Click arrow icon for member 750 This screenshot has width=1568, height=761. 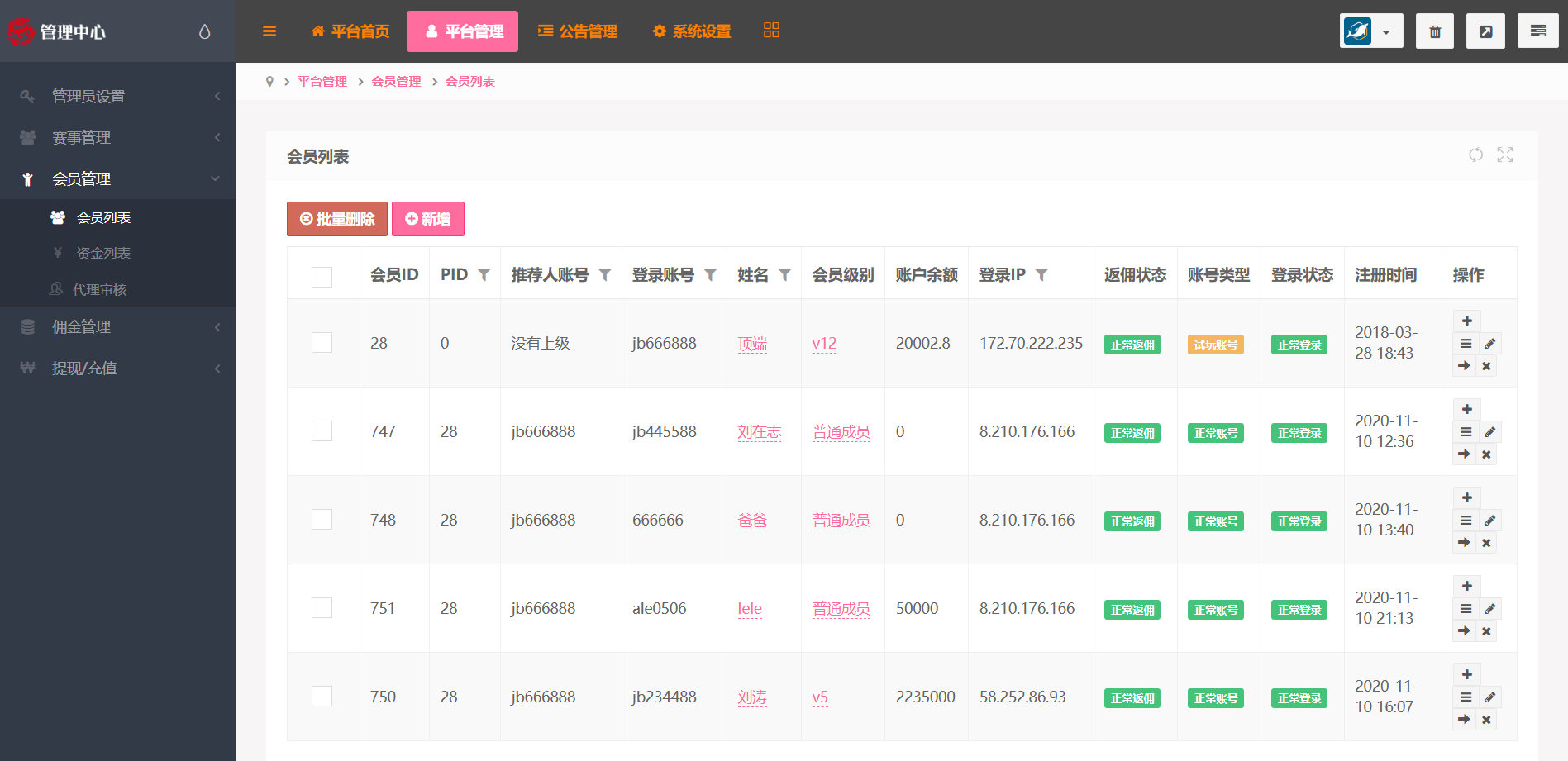[1464, 720]
